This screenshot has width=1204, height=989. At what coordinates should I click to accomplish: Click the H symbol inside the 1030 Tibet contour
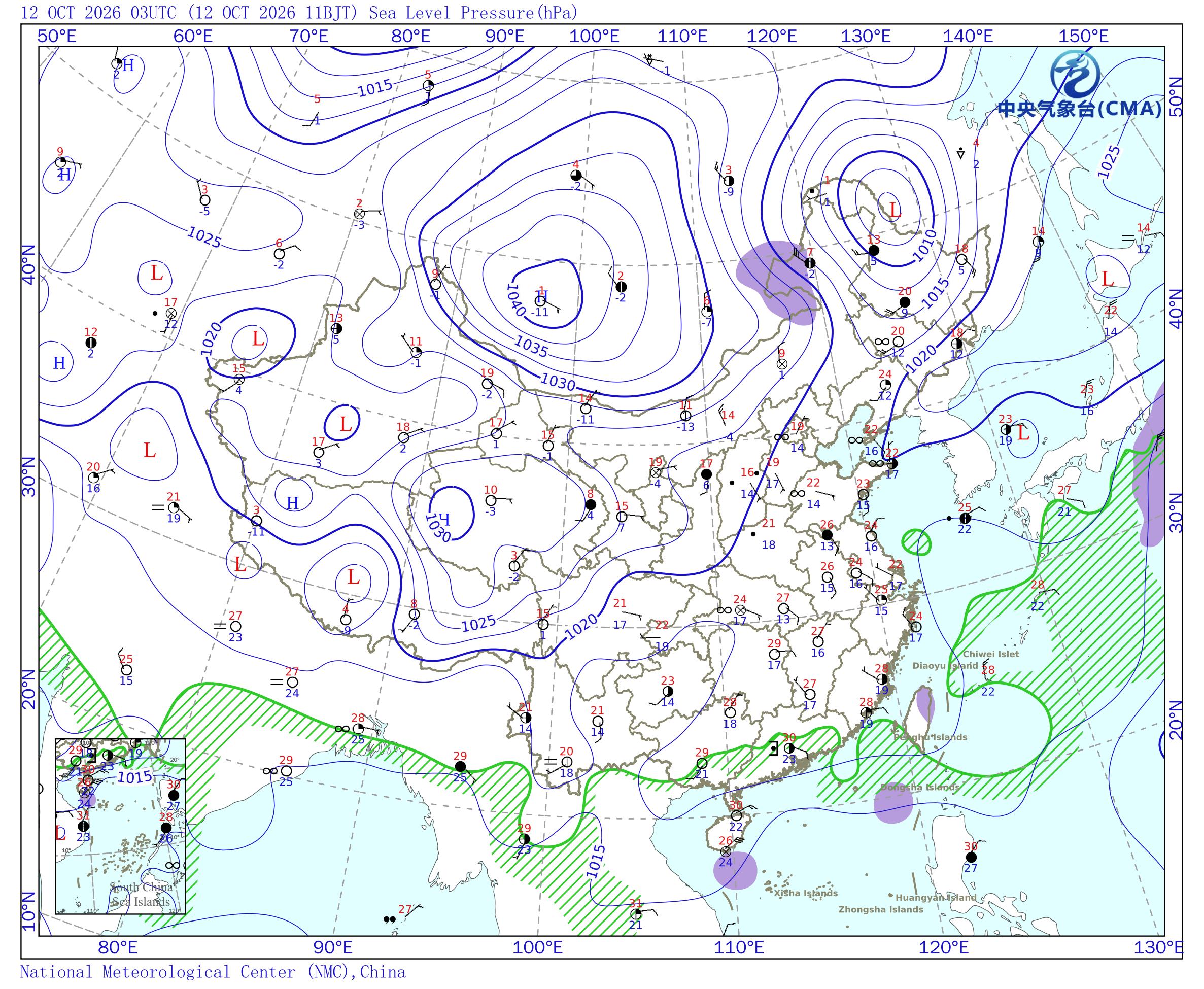coord(445,519)
